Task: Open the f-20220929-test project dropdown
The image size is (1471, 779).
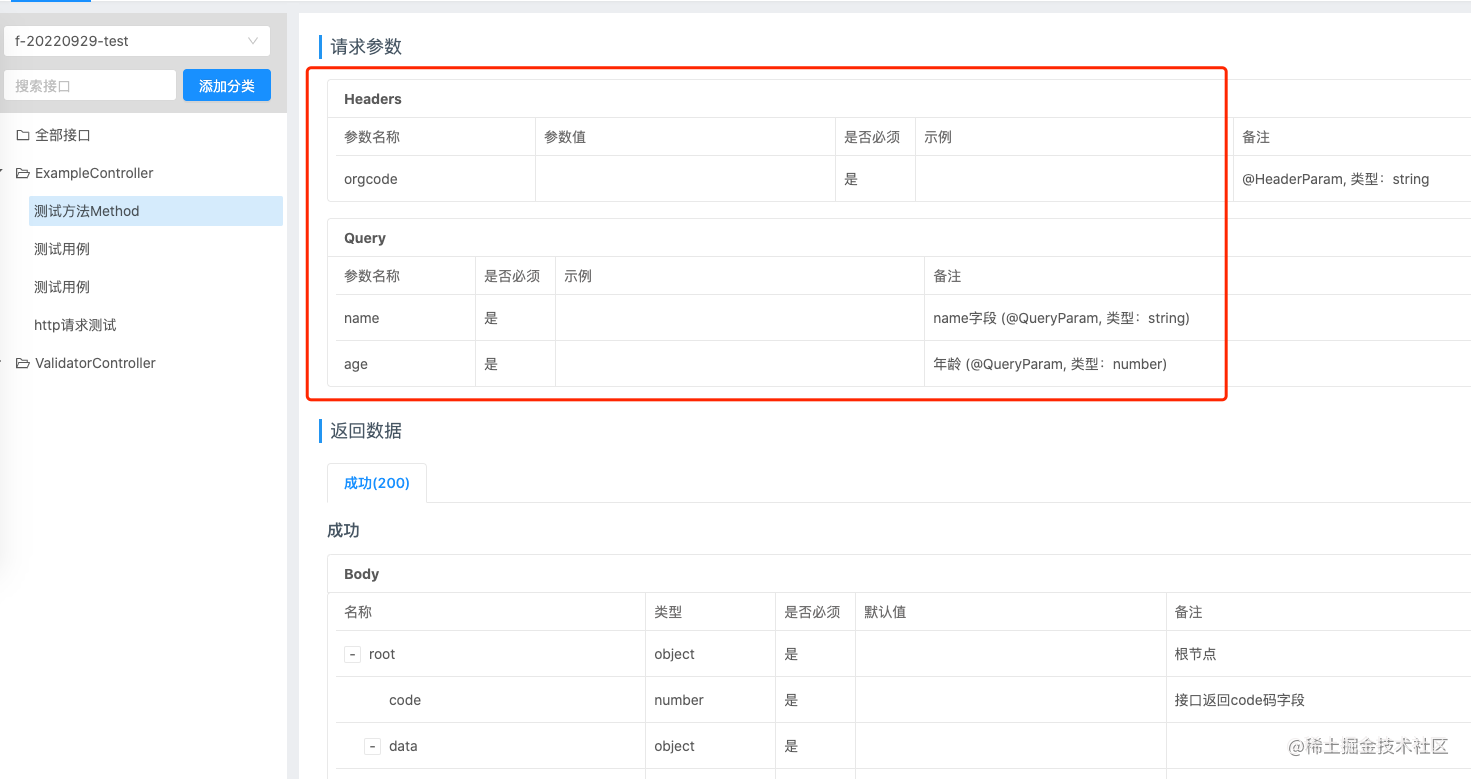Action: tap(137, 41)
